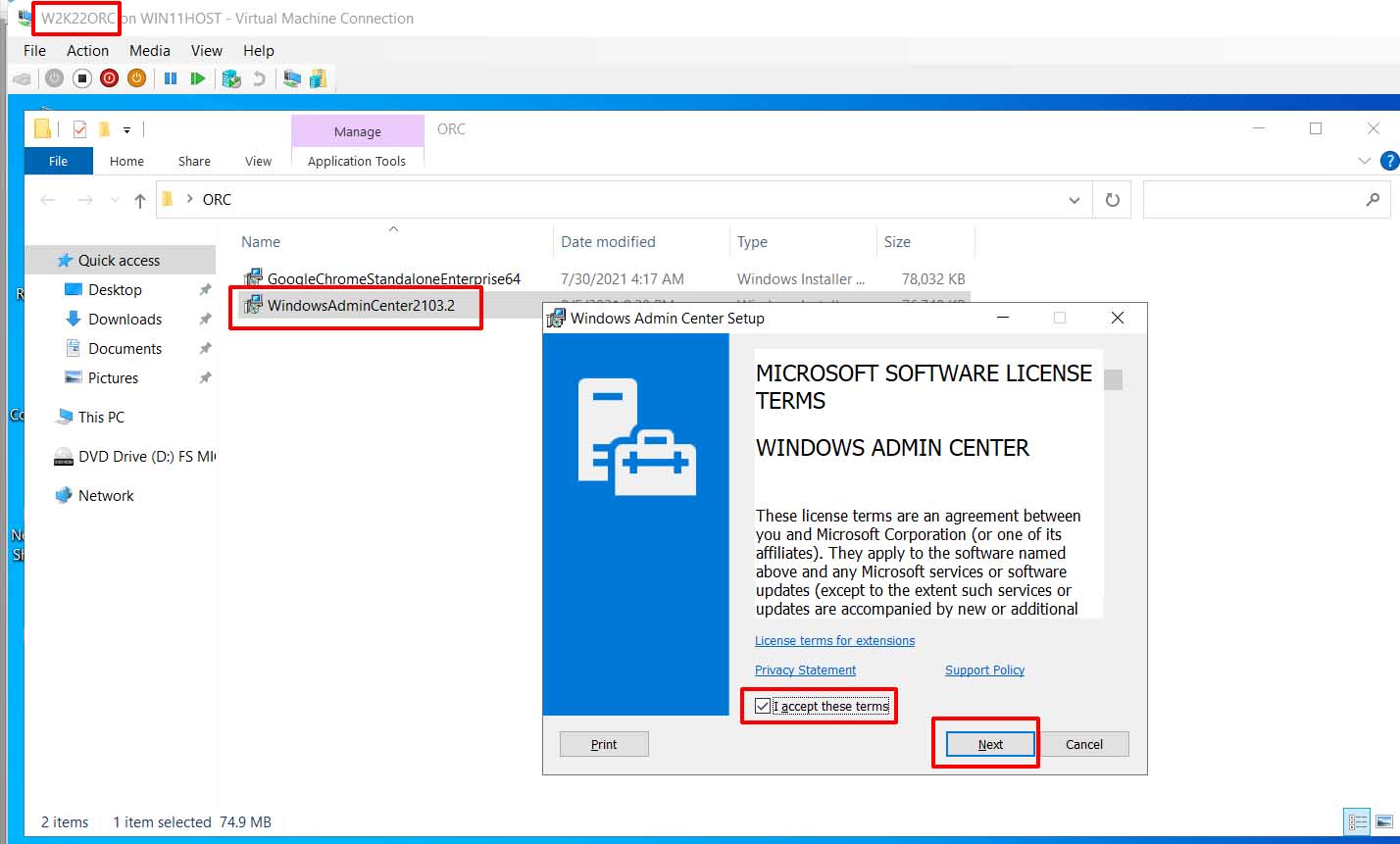1400x844 pixels.
Task: Open the View menu of Virtual Machine Connection
Action: click(x=207, y=51)
